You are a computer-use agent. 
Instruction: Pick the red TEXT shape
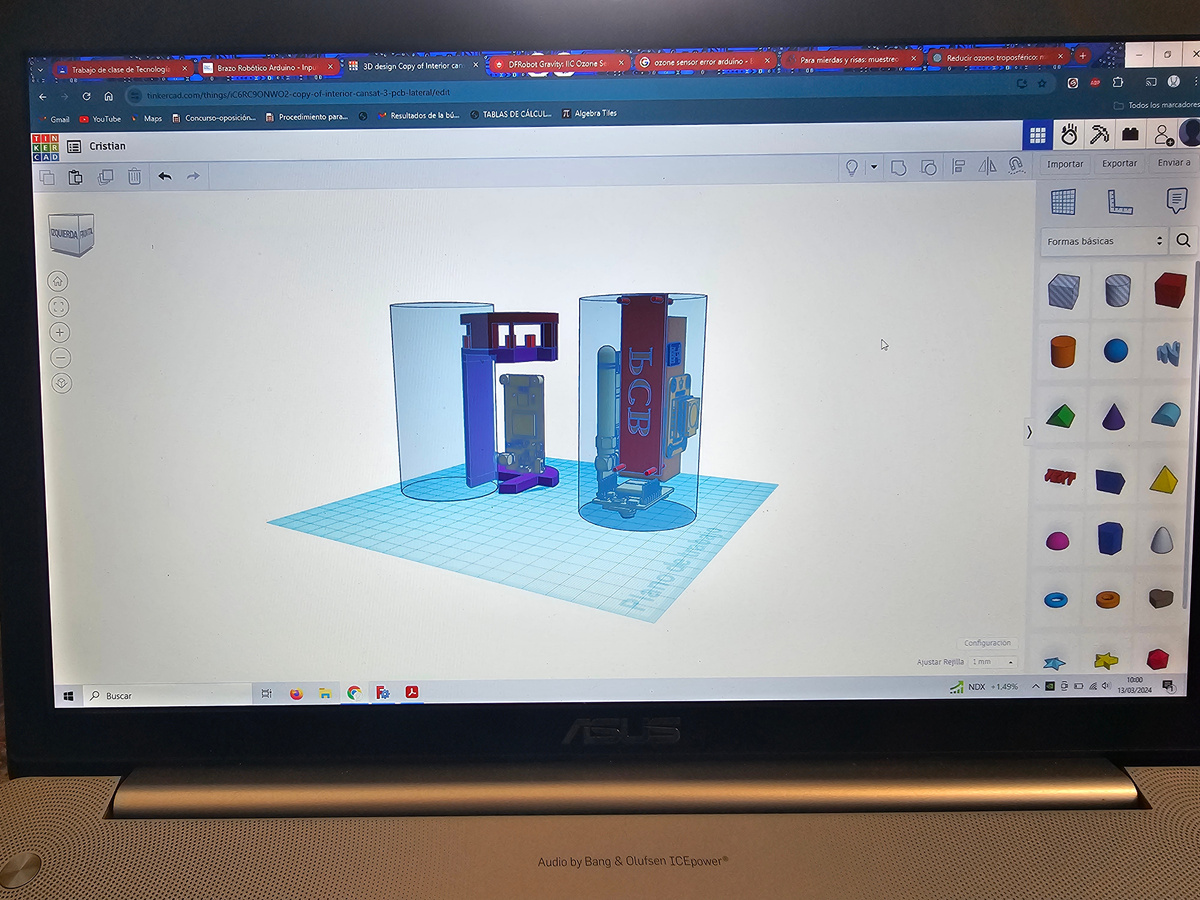click(x=1059, y=477)
